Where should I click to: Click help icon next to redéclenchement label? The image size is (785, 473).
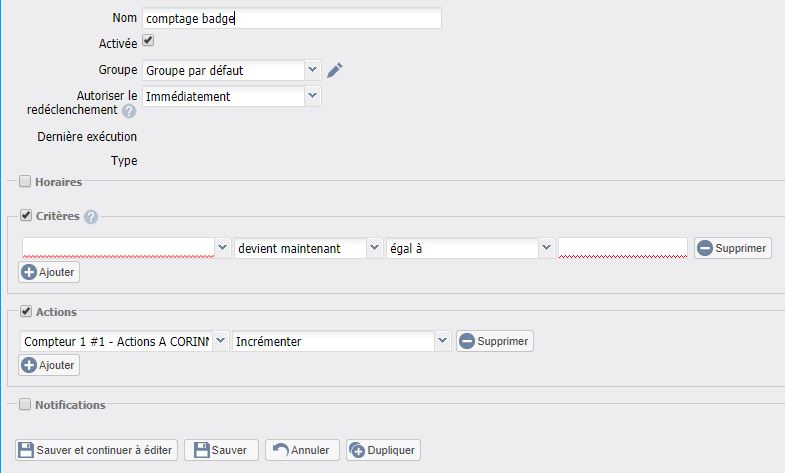[x=129, y=111]
